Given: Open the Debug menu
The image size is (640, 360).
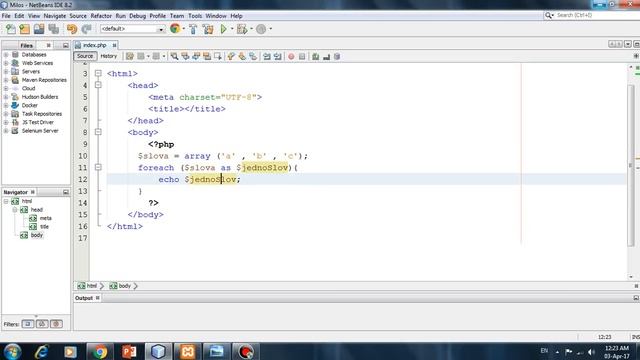Looking at the screenshot, I should (138, 16).
